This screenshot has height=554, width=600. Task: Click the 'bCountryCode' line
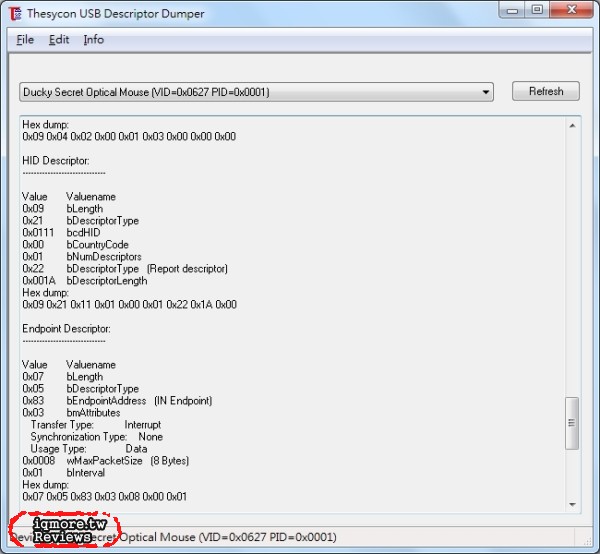[75, 244]
